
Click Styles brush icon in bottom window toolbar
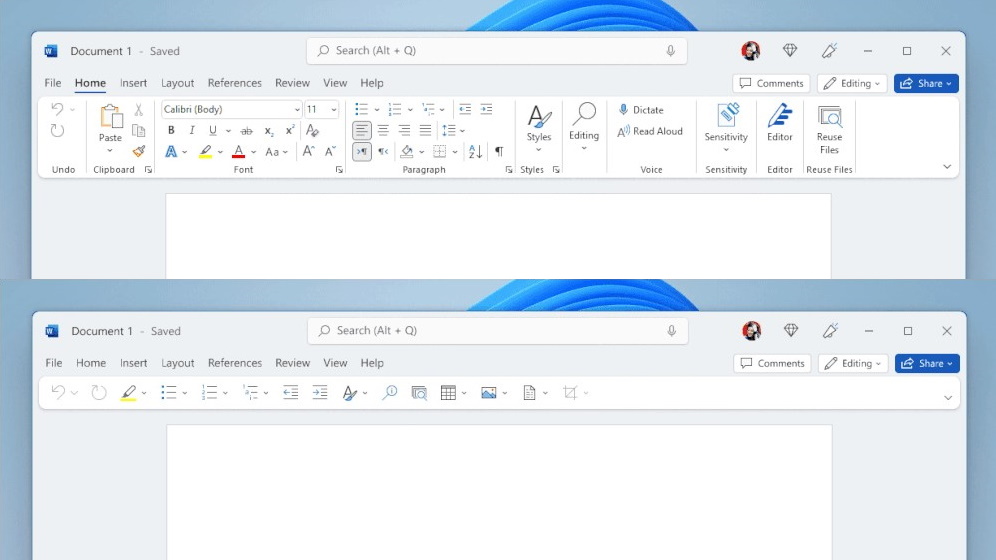(349, 393)
